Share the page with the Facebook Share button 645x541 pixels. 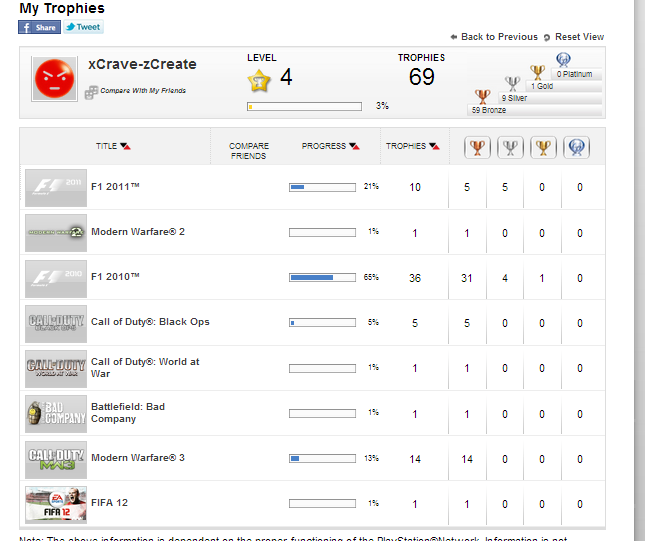coord(40,27)
